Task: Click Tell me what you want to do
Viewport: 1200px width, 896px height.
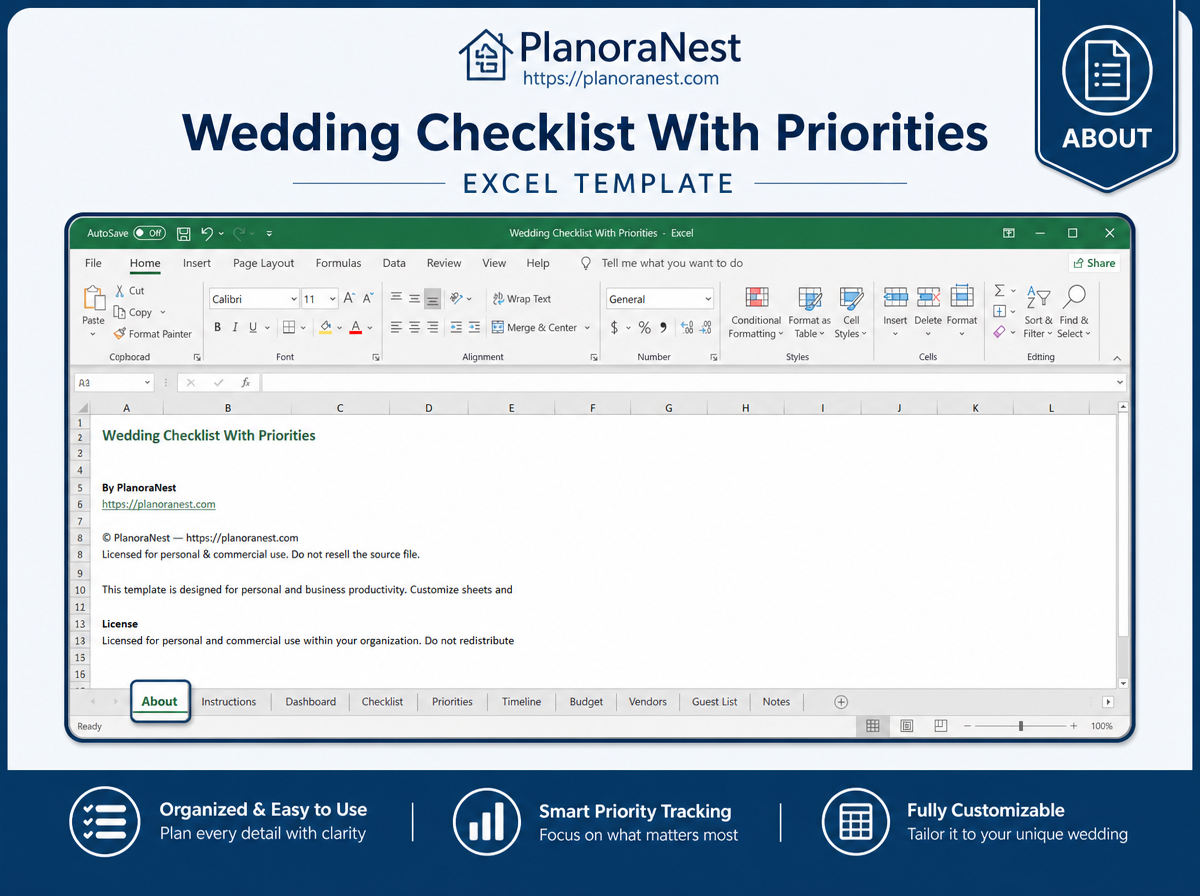Action: tap(672, 263)
